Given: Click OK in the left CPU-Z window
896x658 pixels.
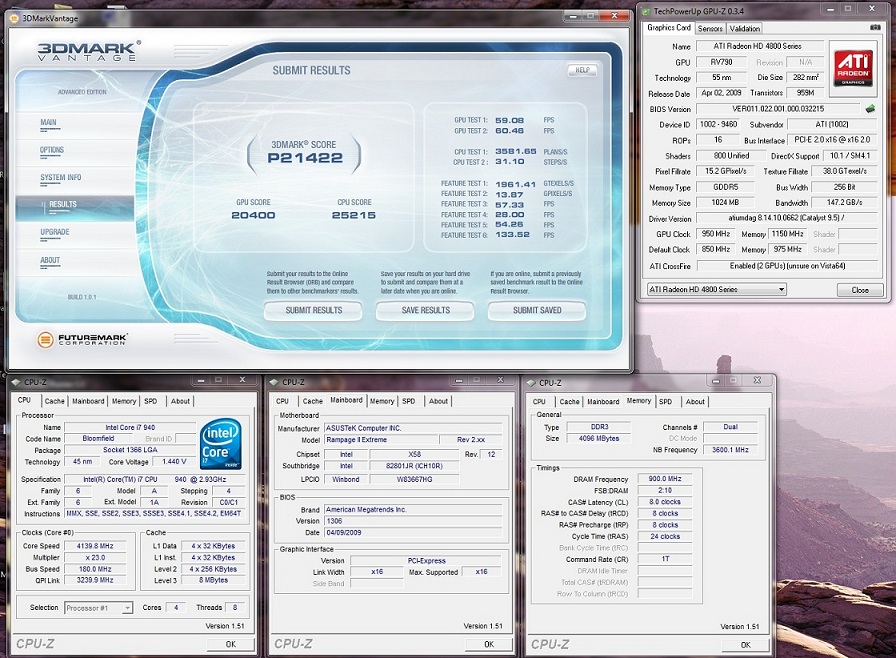Looking at the screenshot, I should pyautogui.click(x=230, y=644).
